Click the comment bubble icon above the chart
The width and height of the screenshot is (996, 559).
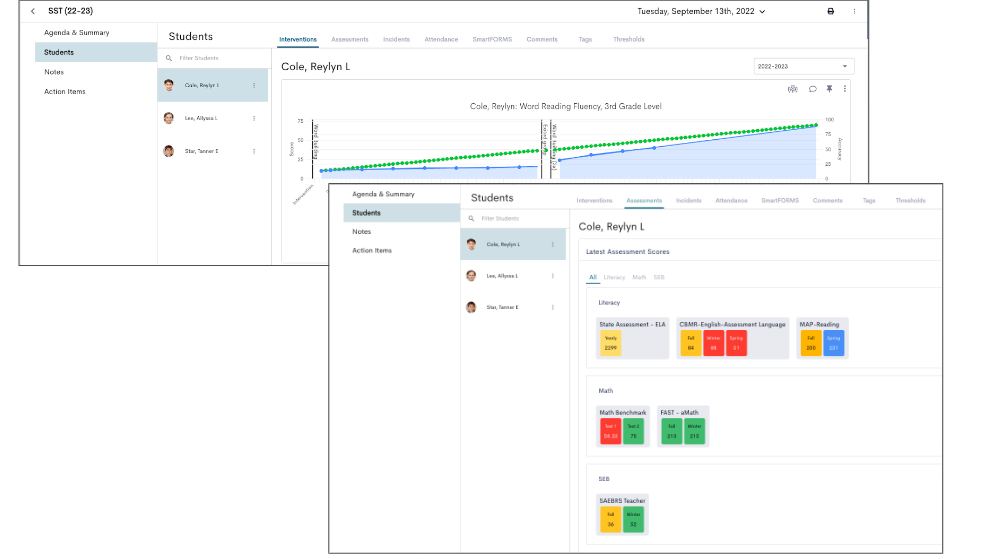[812, 89]
